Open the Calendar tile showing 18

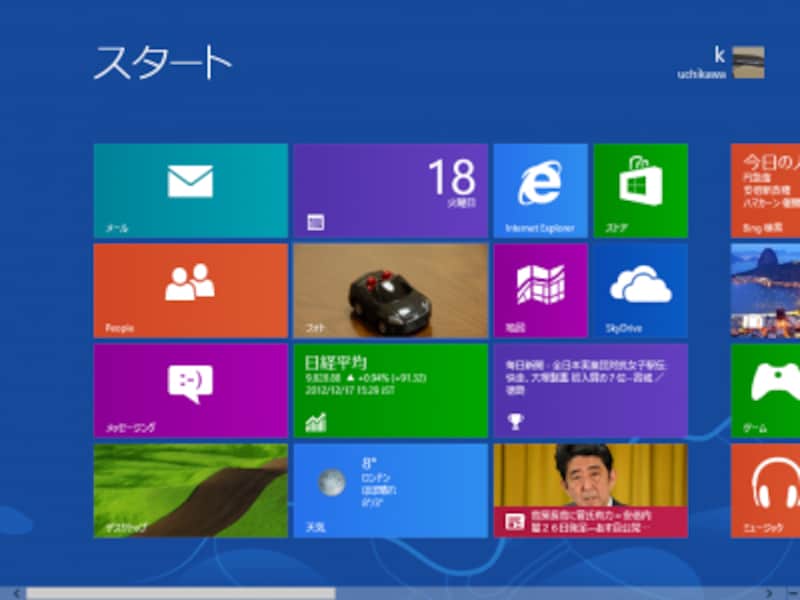[391, 191]
